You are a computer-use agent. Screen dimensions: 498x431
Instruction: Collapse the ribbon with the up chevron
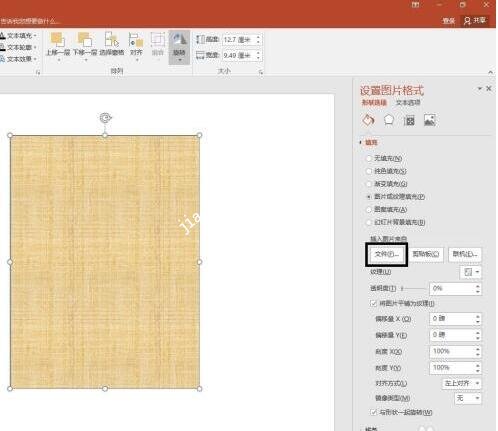click(490, 72)
